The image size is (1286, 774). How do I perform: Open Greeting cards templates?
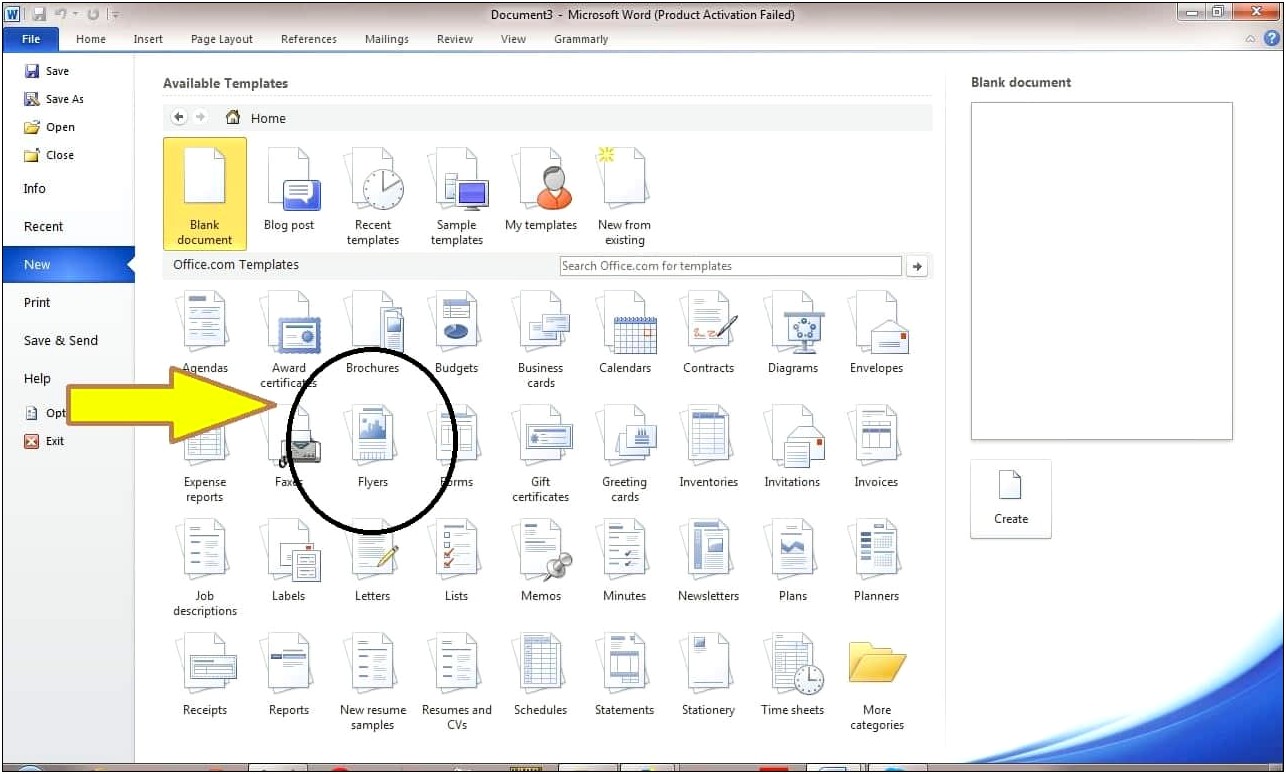point(624,454)
